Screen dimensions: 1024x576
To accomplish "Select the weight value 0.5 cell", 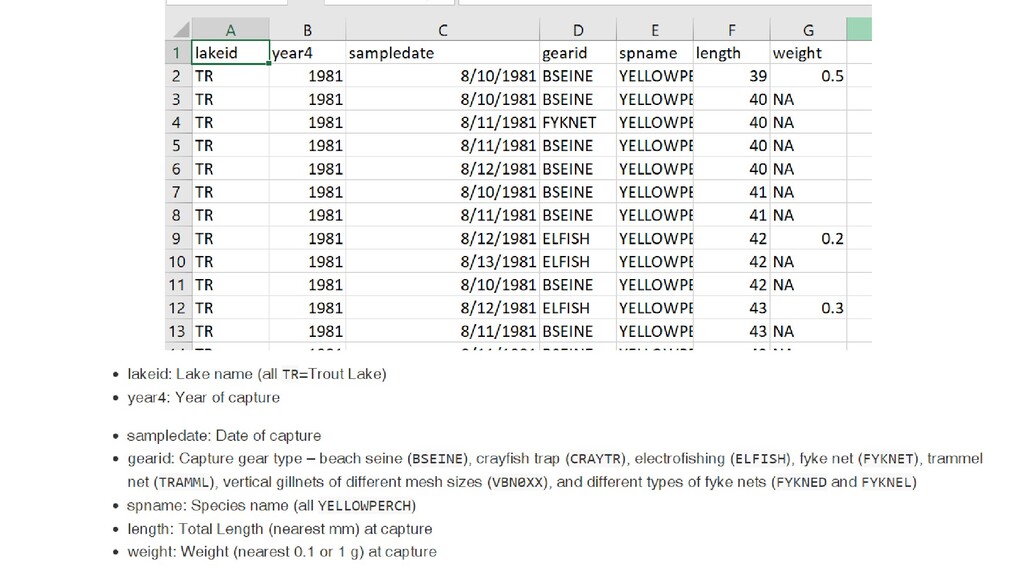I will [x=808, y=76].
